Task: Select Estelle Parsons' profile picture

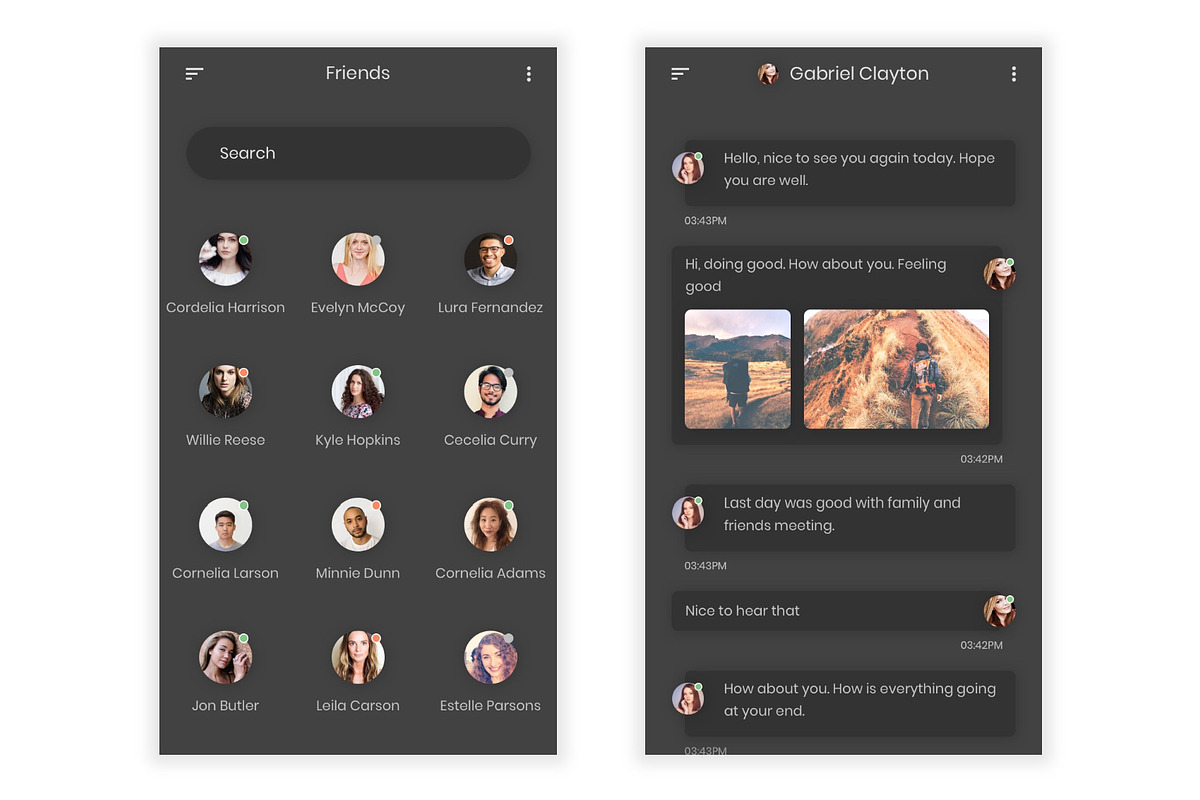Action: point(490,656)
